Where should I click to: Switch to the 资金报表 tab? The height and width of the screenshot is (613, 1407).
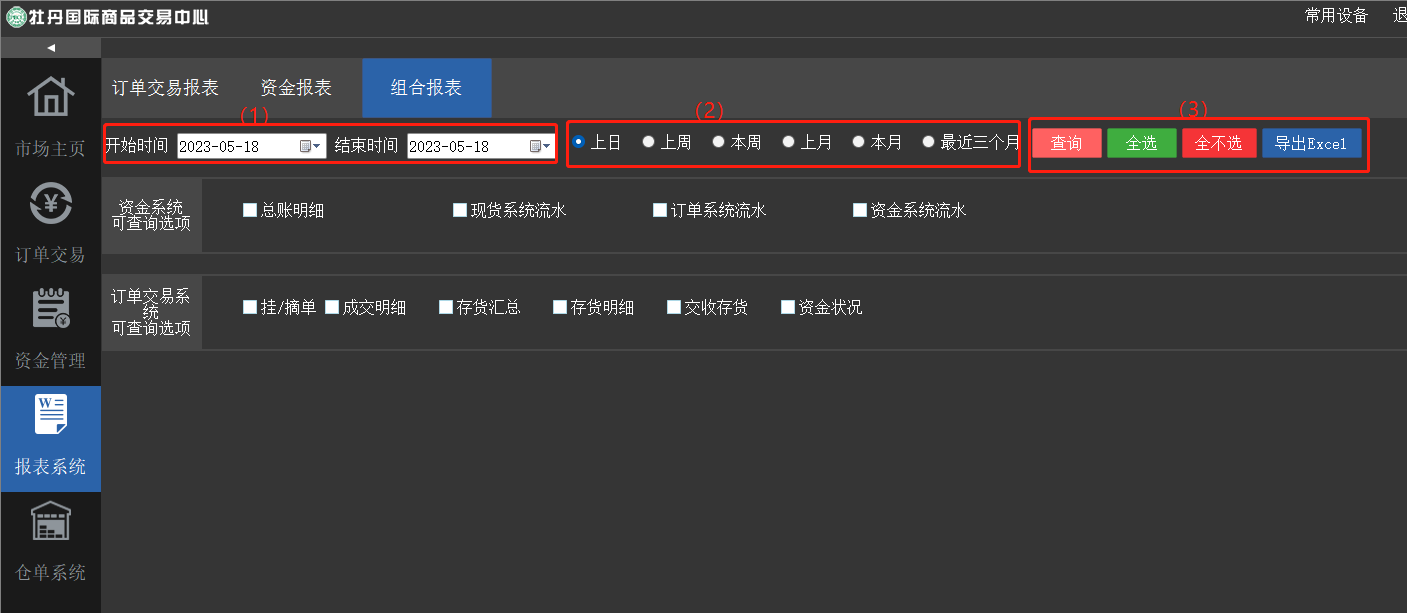coord(295,87)
